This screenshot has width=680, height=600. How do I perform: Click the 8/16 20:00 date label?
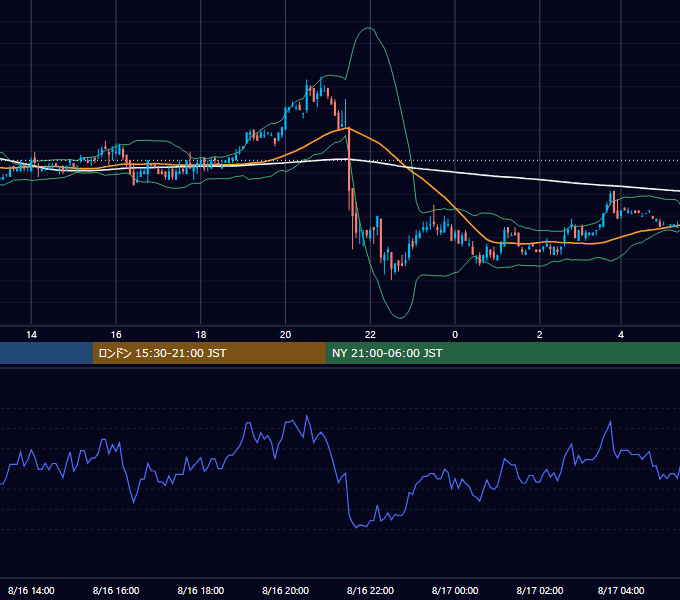click(285, 590)
